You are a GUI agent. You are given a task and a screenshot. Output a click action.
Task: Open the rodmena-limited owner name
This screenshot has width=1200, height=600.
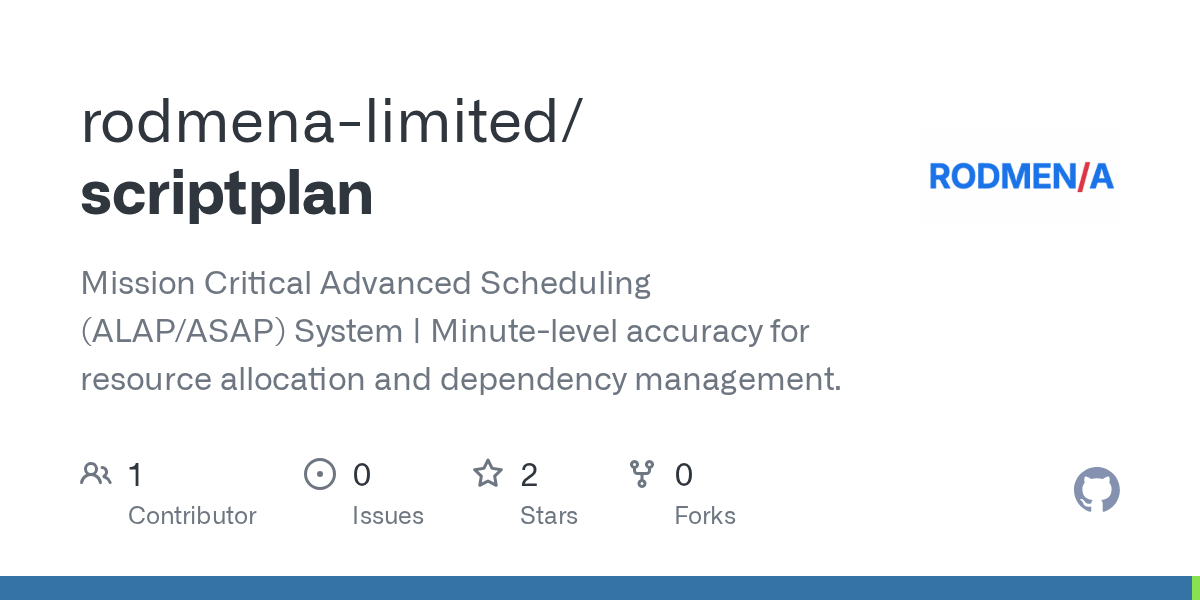click(330, 122)
